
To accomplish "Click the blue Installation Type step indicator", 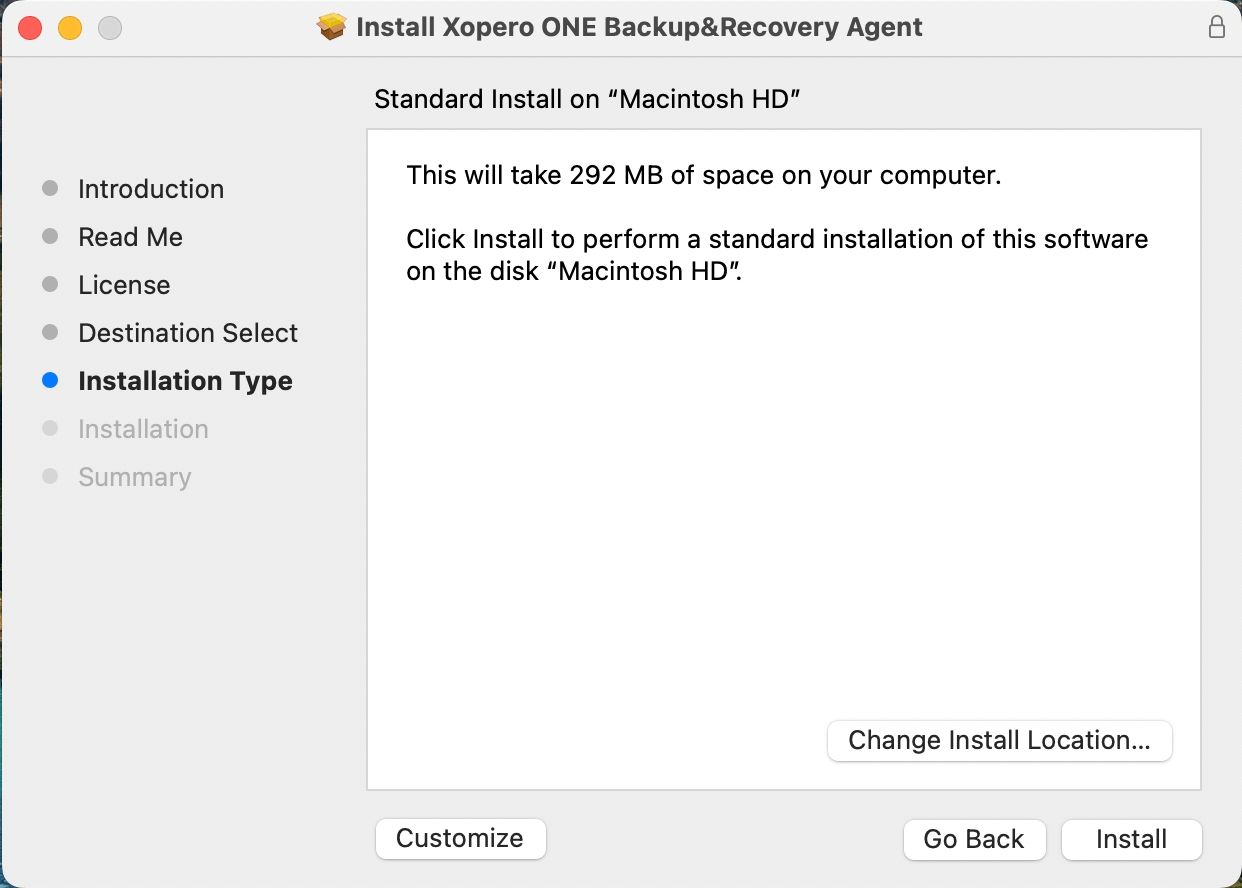I will (51, 381).
